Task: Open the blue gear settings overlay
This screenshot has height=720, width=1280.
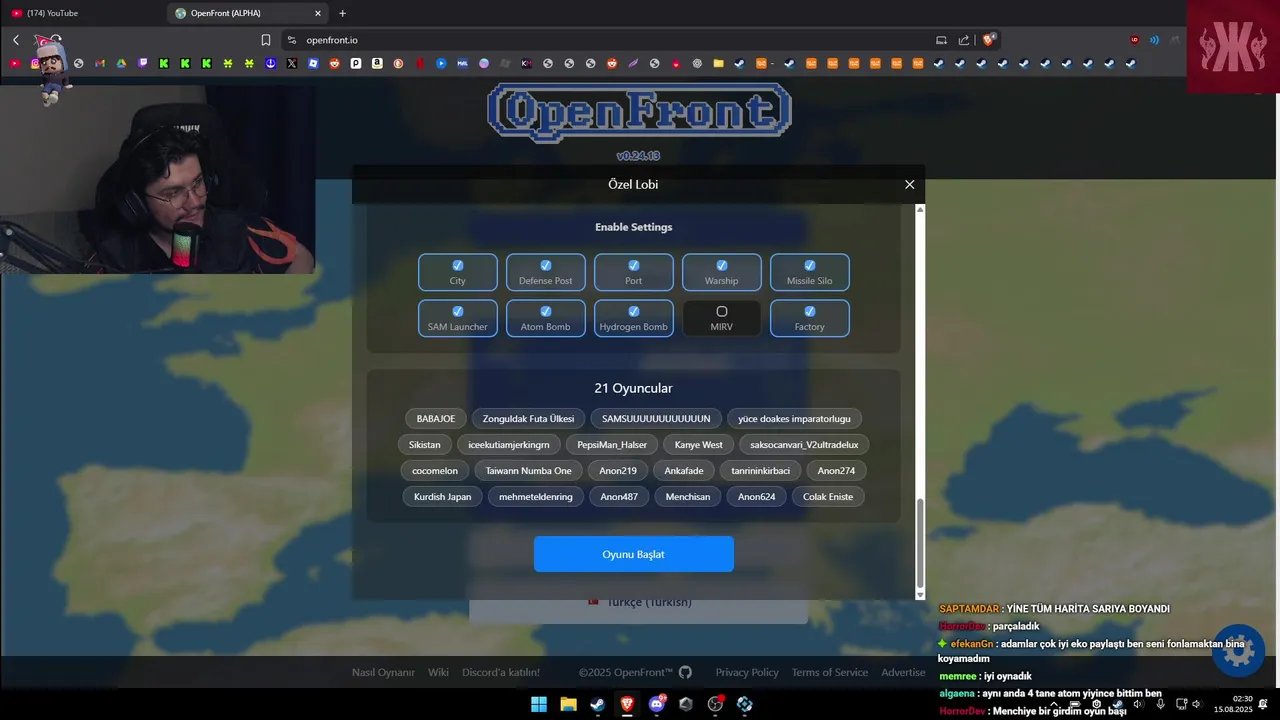Action: (x=1238, y=650)
